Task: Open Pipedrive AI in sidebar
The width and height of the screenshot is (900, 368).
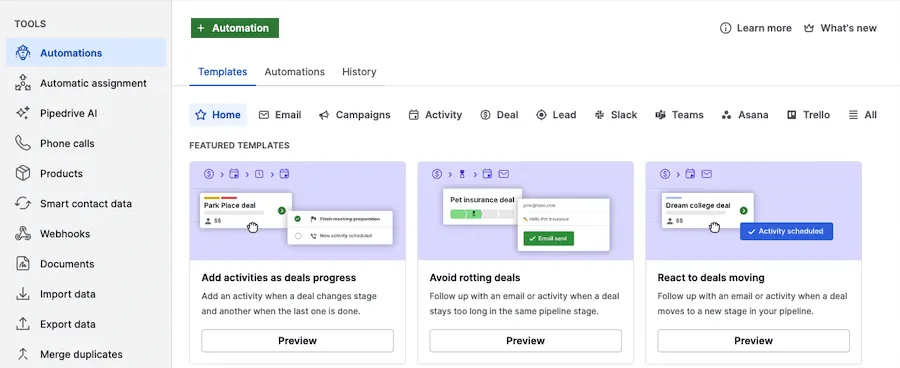Action: (86, 113)
